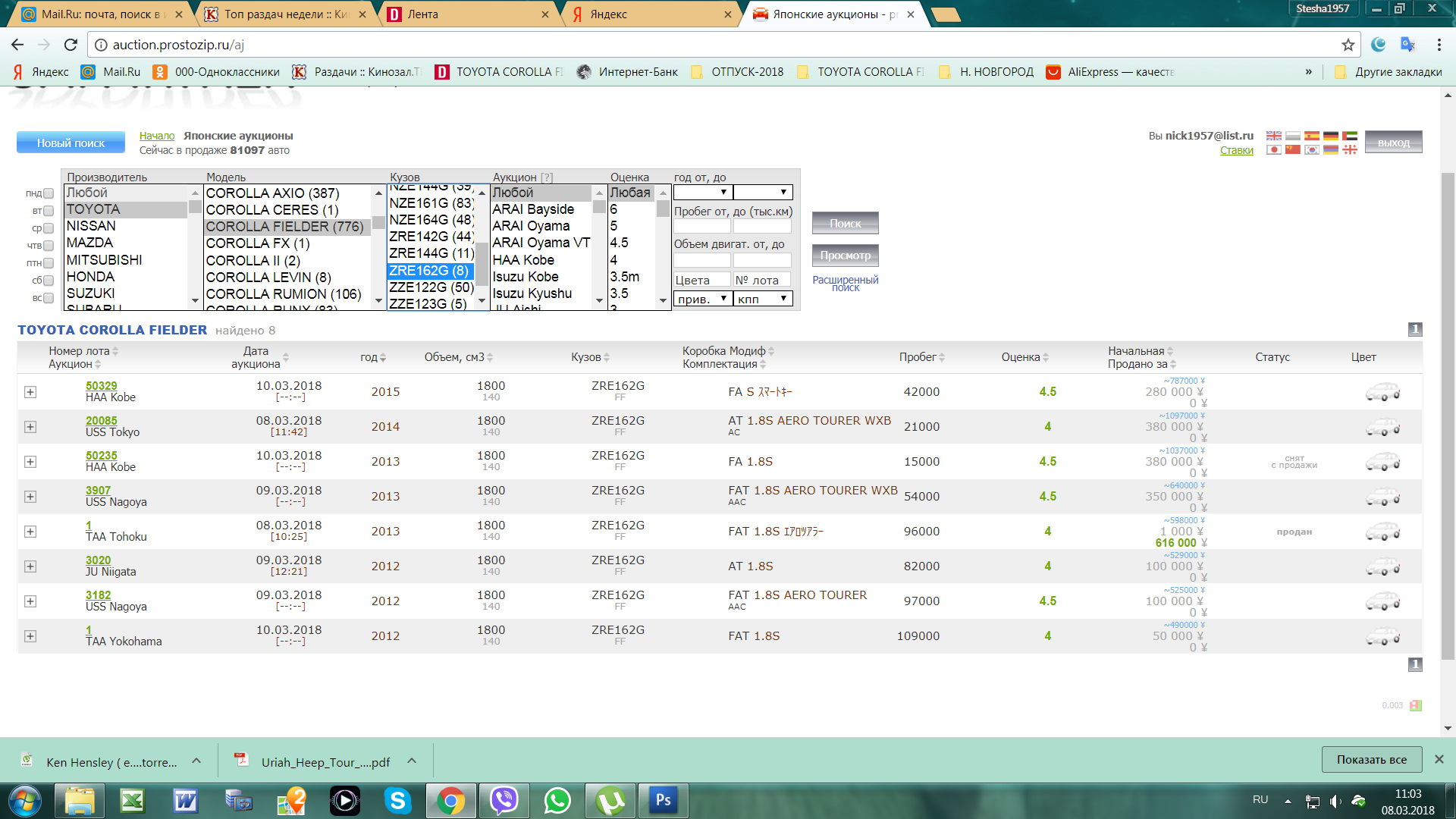Click the + expander on lot 3907

point(29,497)
